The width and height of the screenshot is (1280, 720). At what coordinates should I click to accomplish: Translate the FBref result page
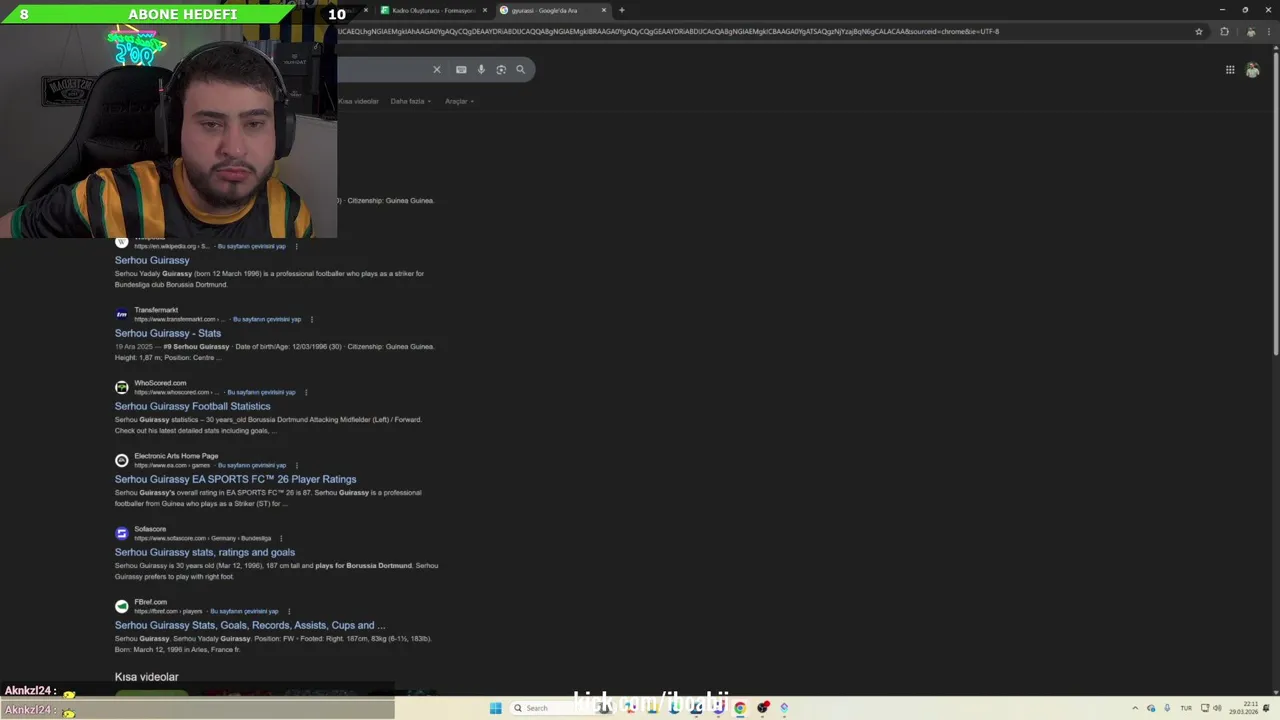pyautogui.click(x=244, y=611)
